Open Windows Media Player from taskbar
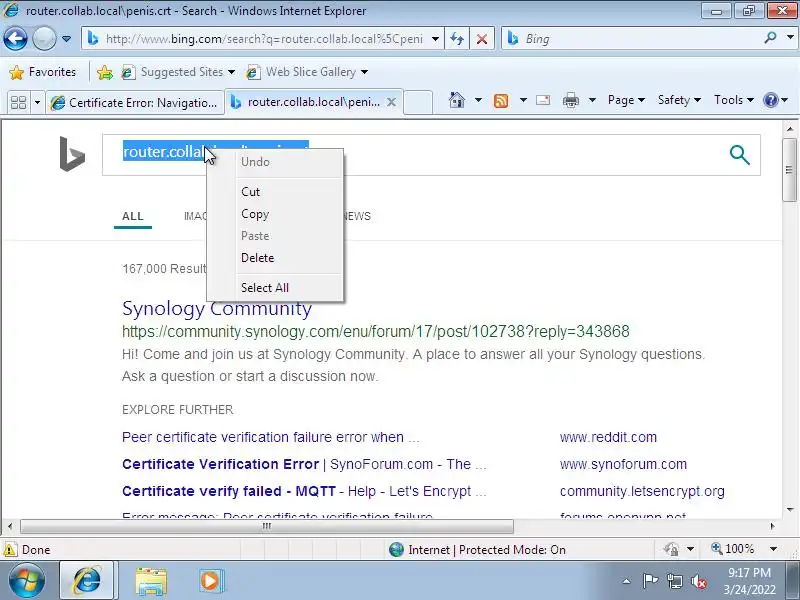Viewport: 800px width, 600px height. [x=211, y=581]
